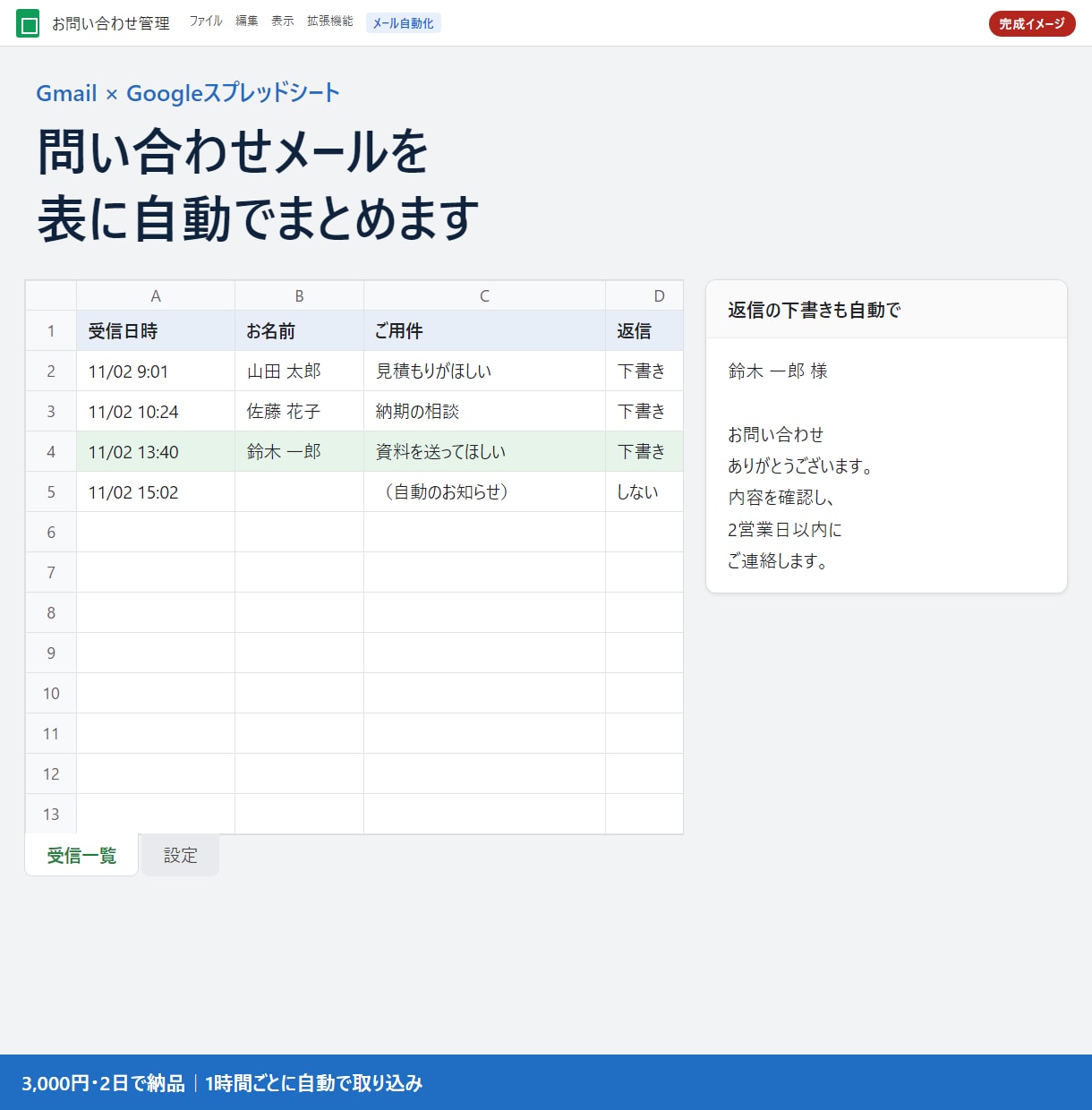Open the メール自動化 menu

(x=404, y=23)
